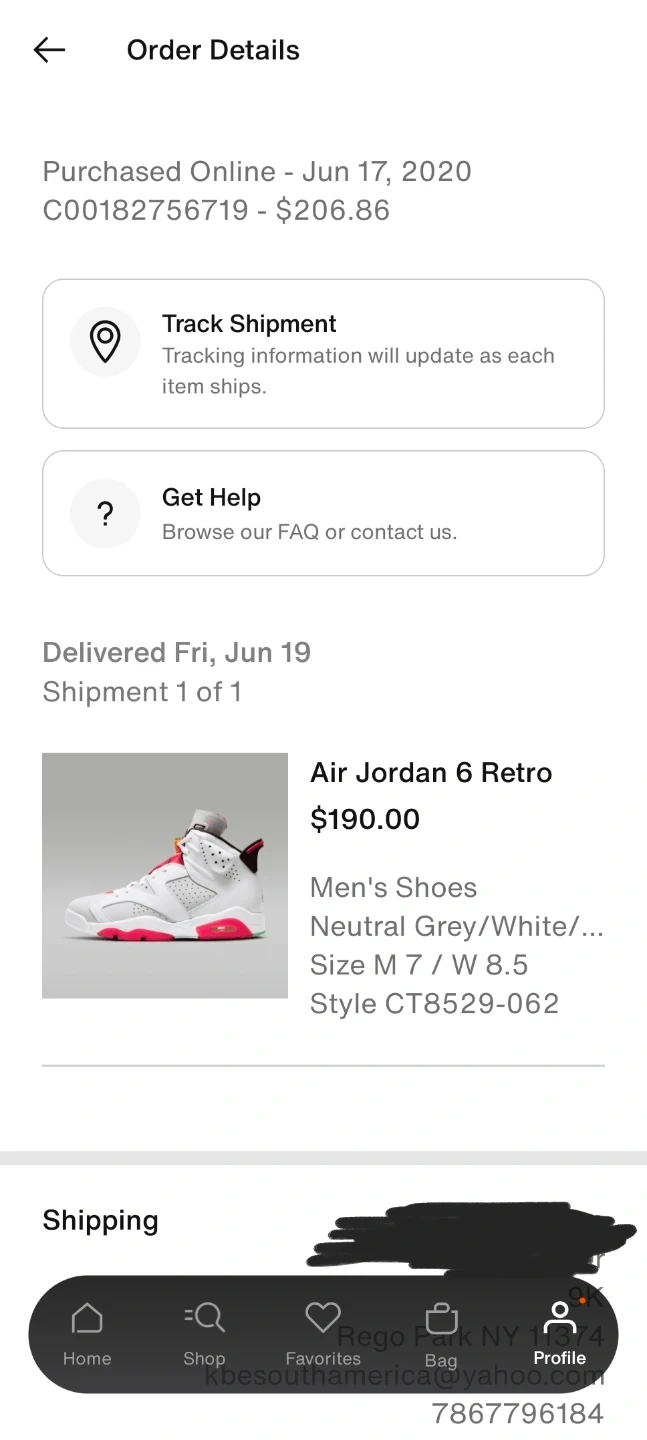Open the Shop search icon
Image resolution: width=647 pixels, height=1440 pixels.
[205, 1318]
